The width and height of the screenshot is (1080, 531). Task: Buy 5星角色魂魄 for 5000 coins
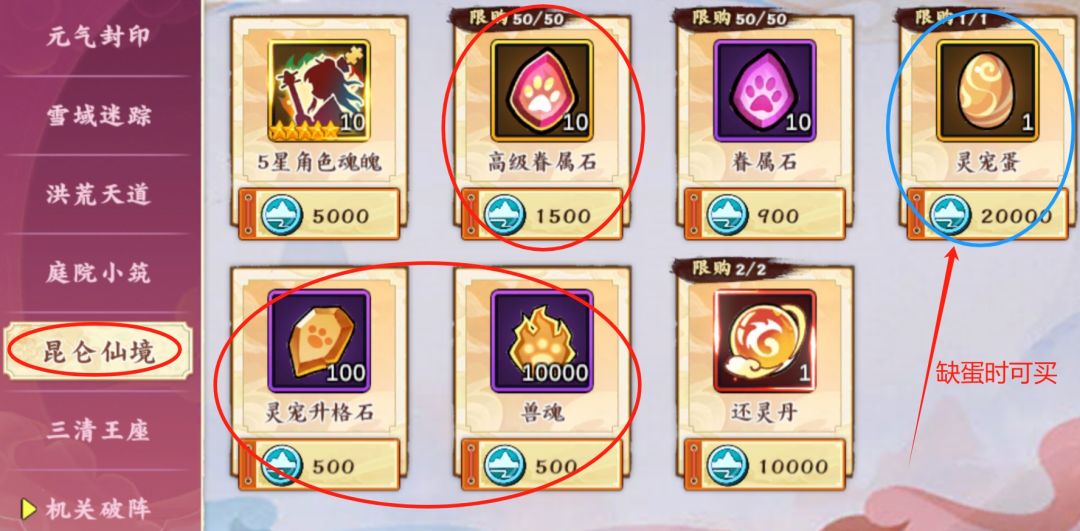coord(319,215)
